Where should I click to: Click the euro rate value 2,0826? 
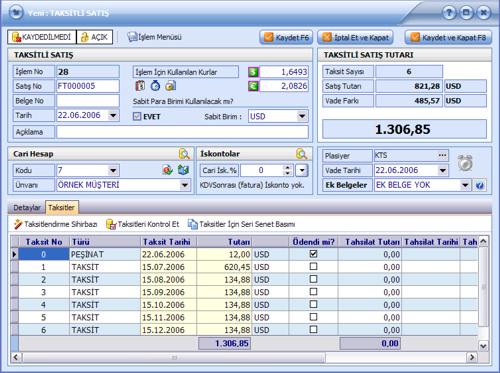(x=284, y=86)
